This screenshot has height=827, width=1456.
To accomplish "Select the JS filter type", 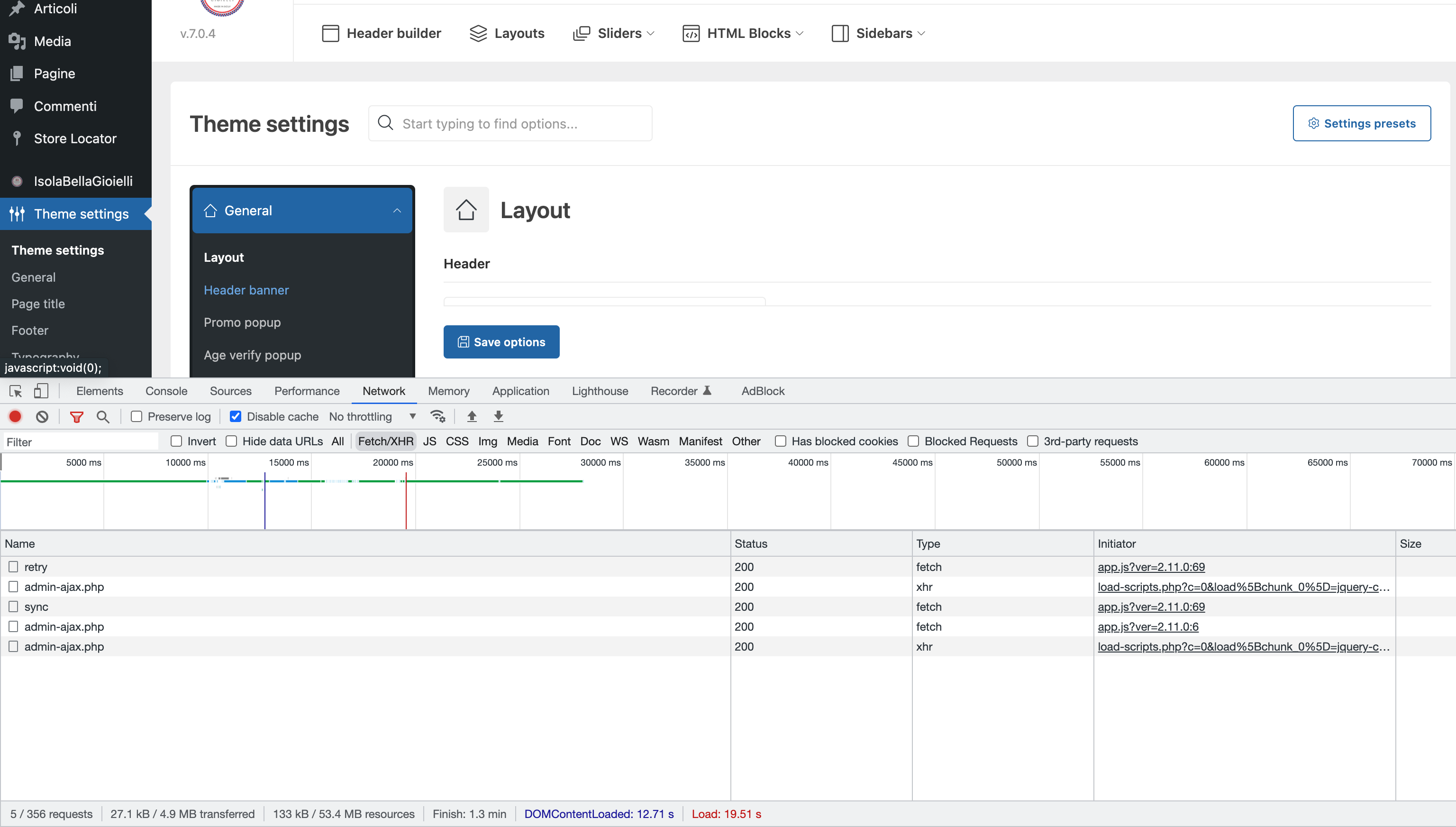I will (429, 441).
